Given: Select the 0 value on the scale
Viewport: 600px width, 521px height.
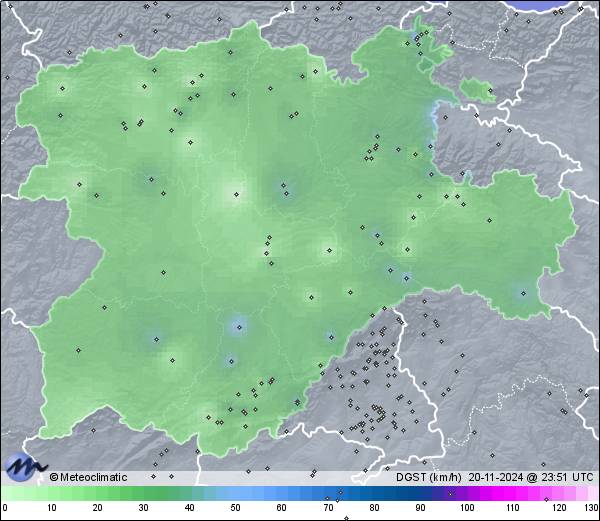Looking at the screenshot, I should click(x=5, y=508).
